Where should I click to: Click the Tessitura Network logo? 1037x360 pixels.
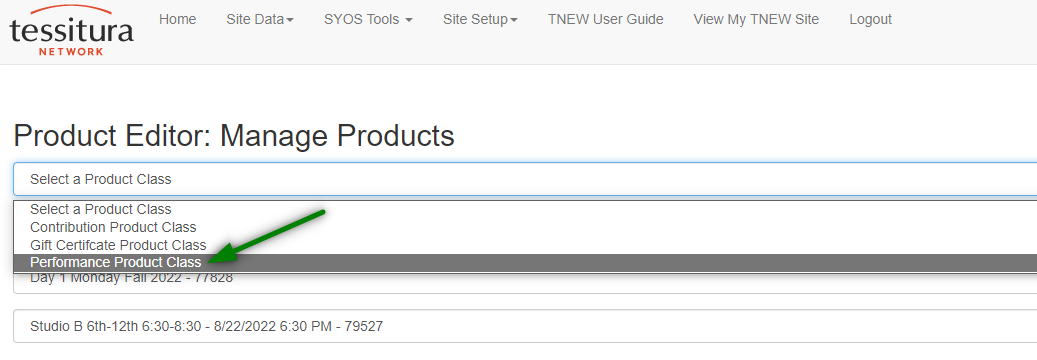[71, 30]
